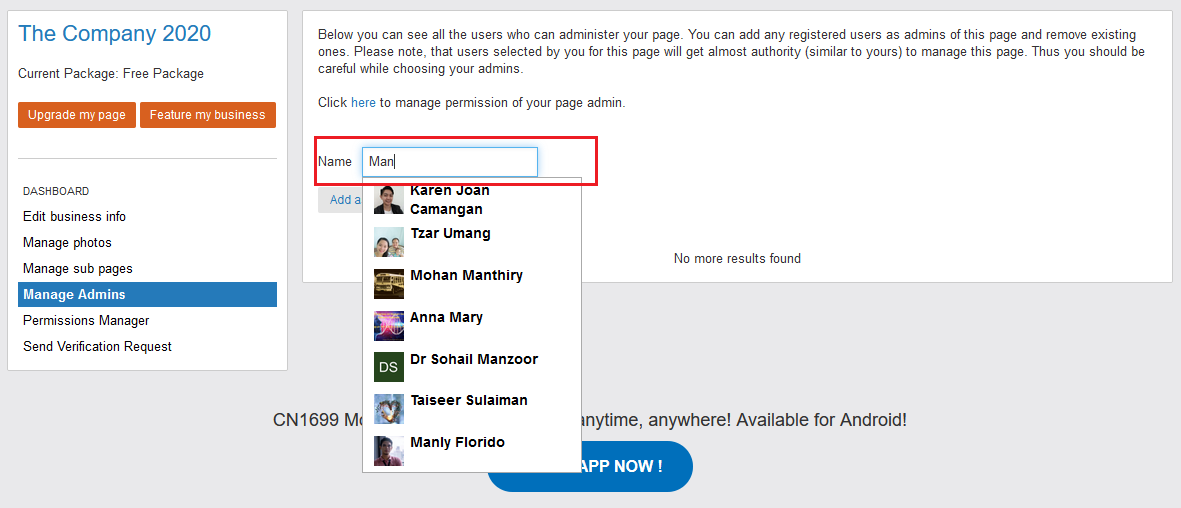Click the DS initials avatar icon

tap(389, 367)
